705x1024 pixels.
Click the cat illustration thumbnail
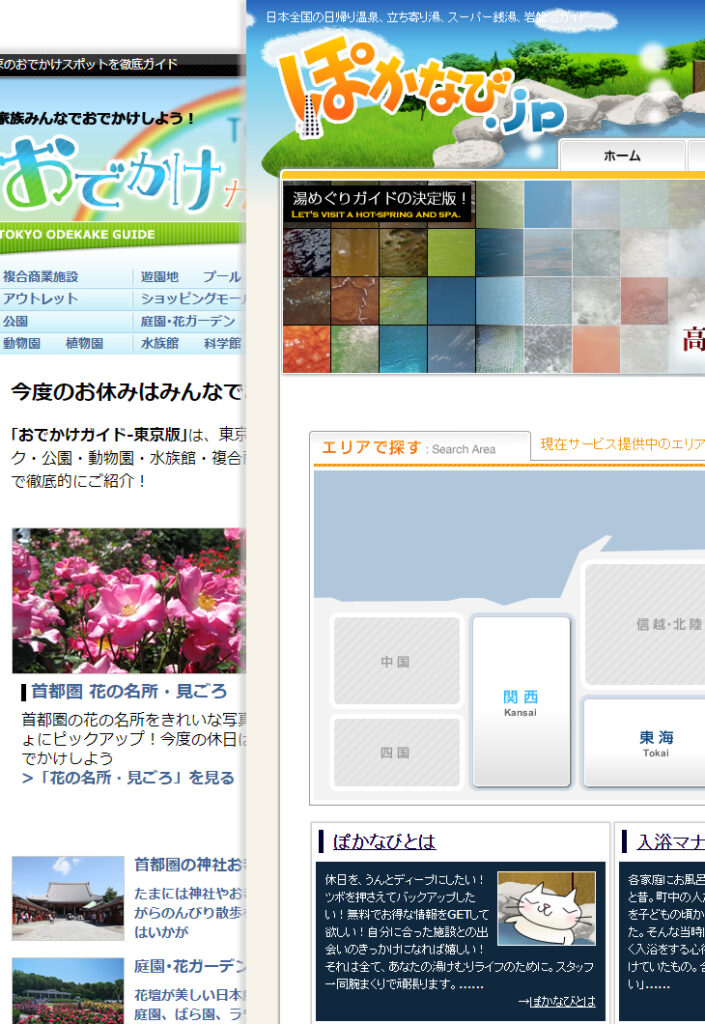546,908
